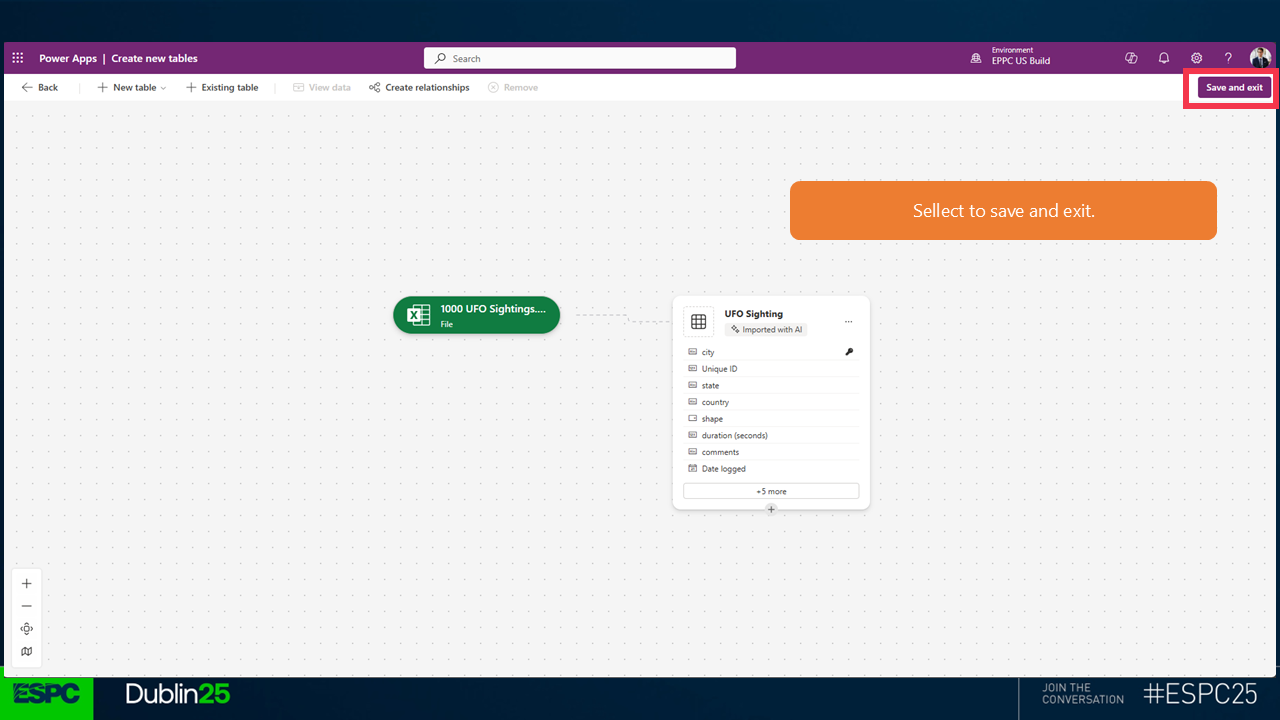Zoom out on the canvas
The width and height of the screenshot is (1280, 720).
click(27, 606)
